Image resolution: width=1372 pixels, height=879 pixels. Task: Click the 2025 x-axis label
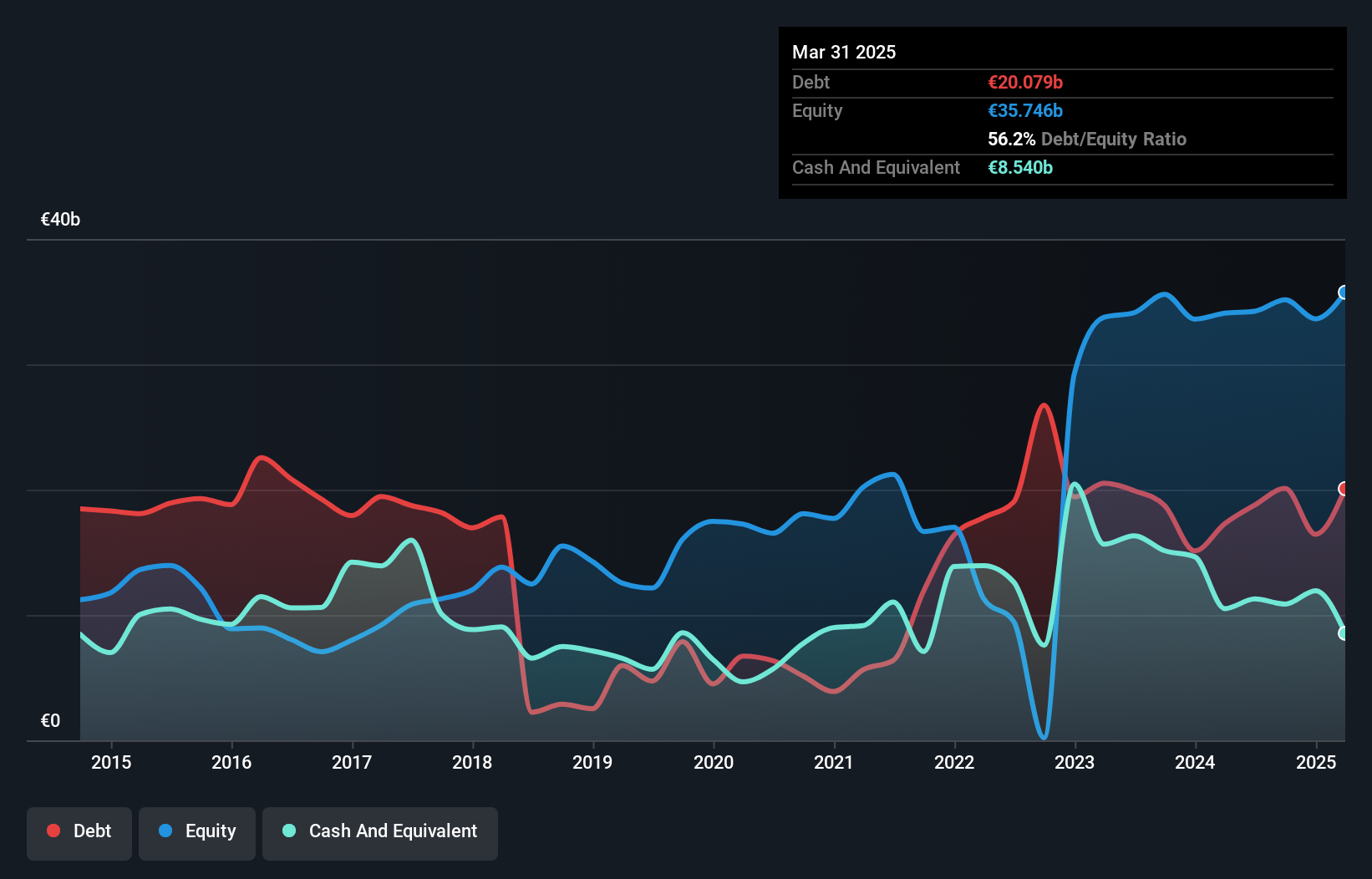pos(1316,762)
